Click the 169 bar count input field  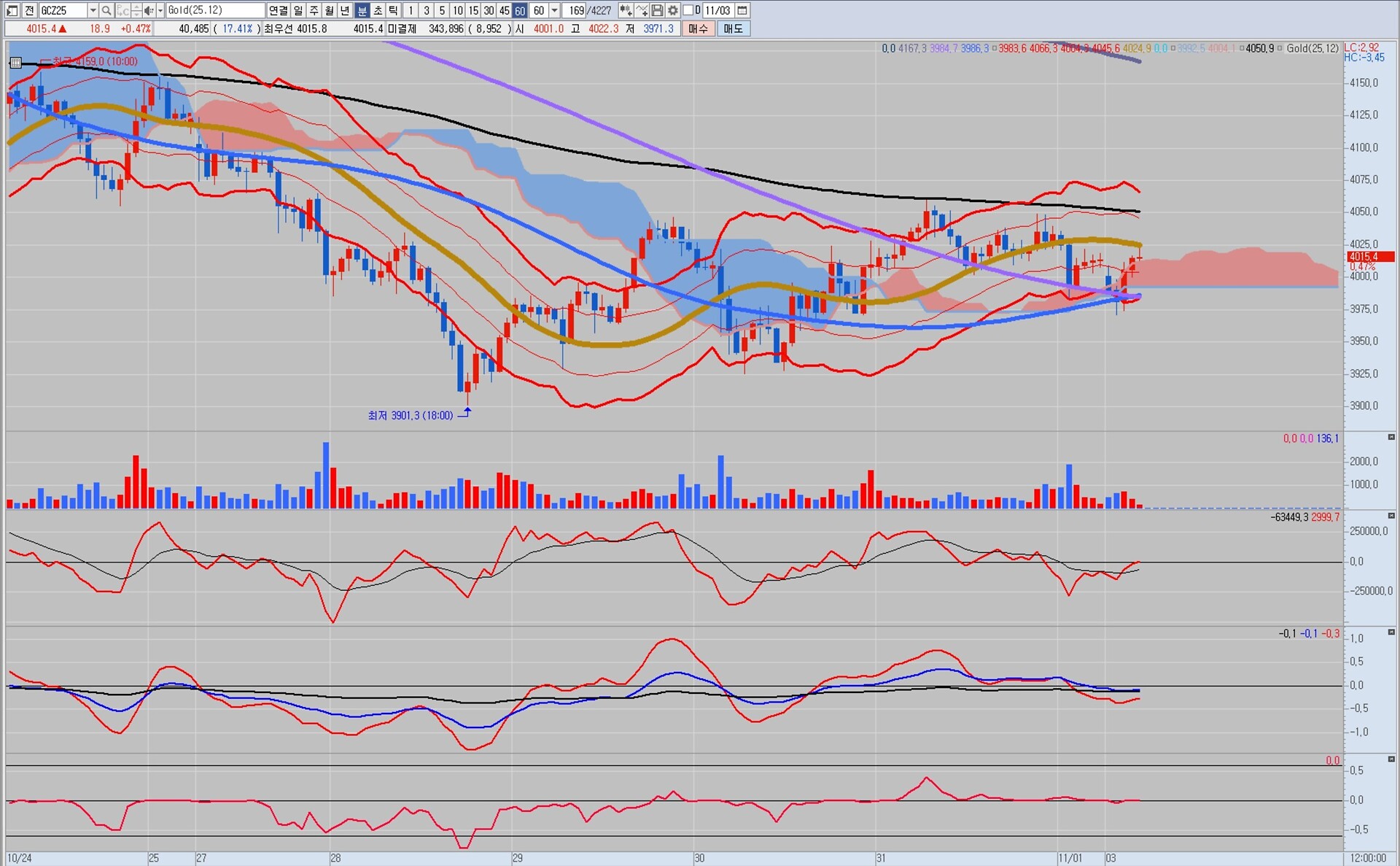coord(575,10)
